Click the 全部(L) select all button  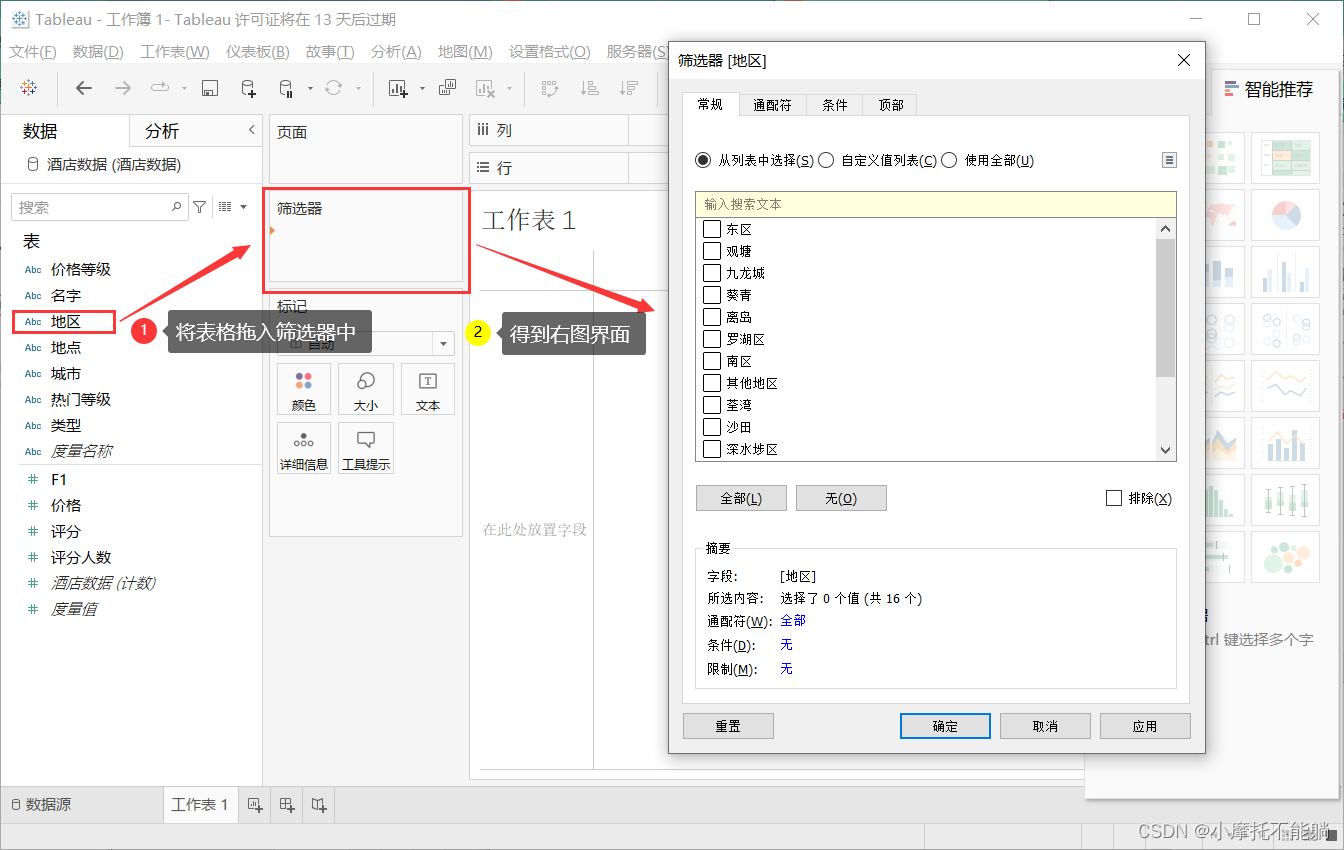click(741, 498)
